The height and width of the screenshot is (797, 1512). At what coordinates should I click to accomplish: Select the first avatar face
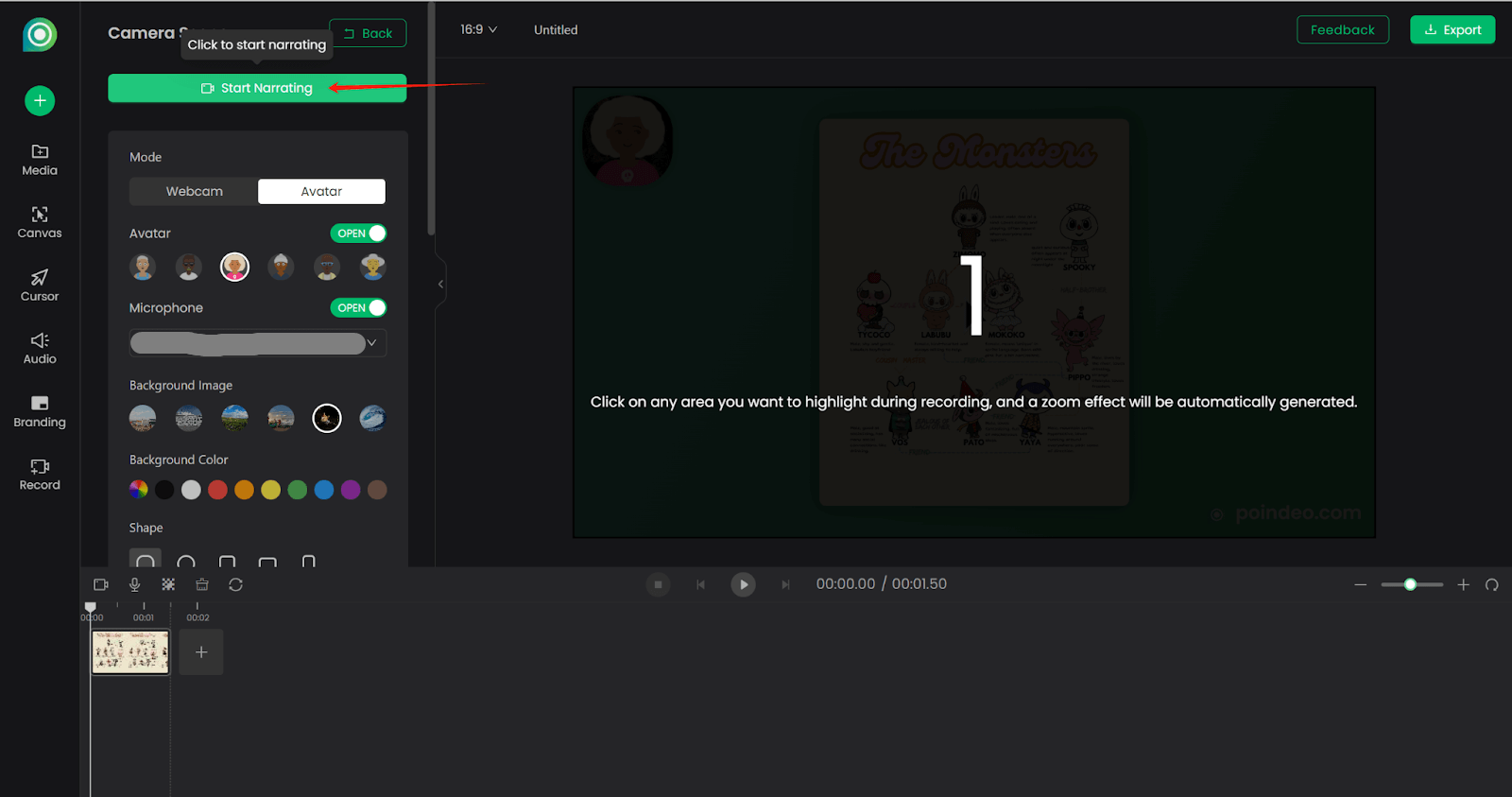(x=143, y=268)
